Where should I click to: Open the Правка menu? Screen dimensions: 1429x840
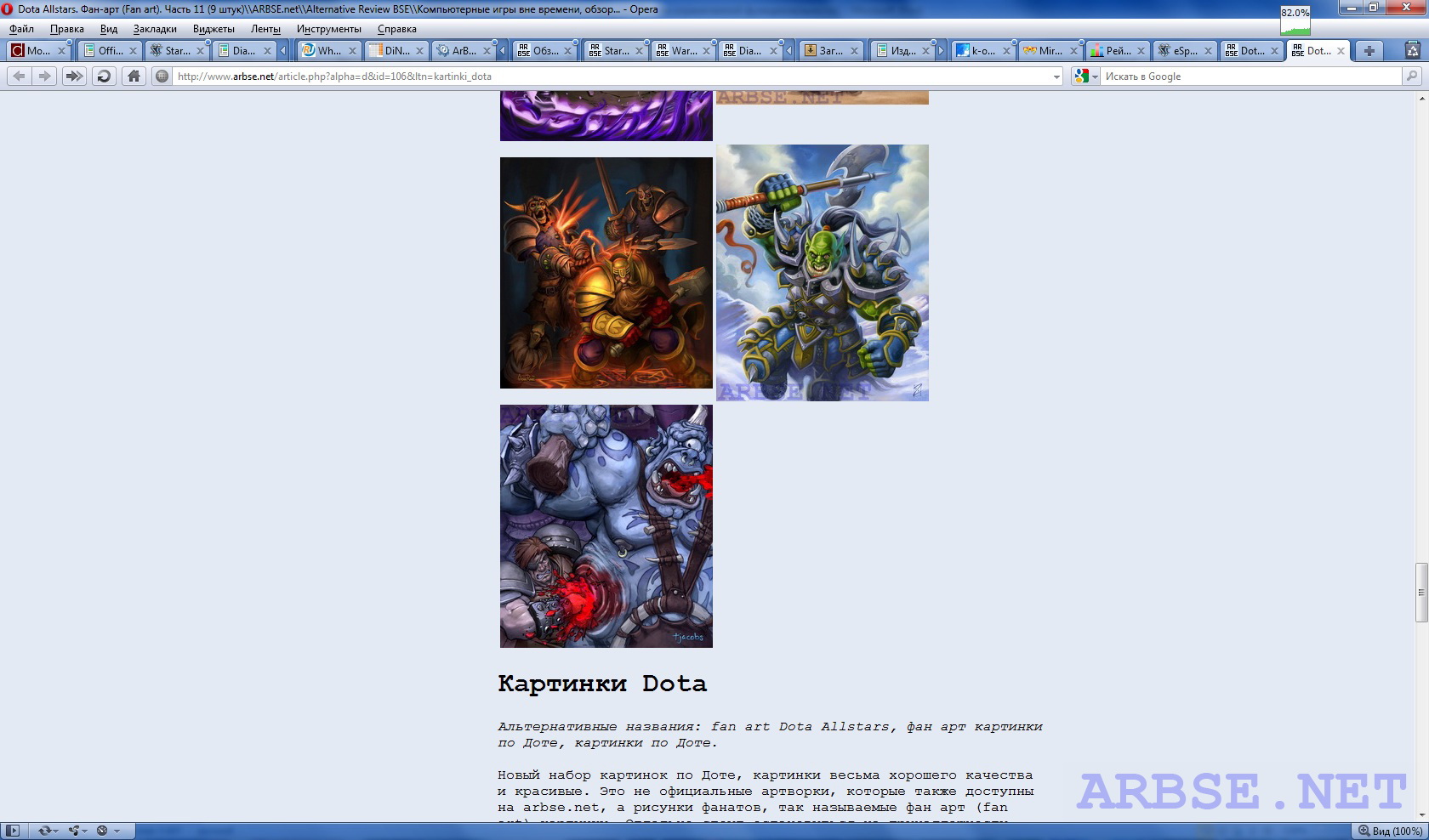(x=66, y=29)
